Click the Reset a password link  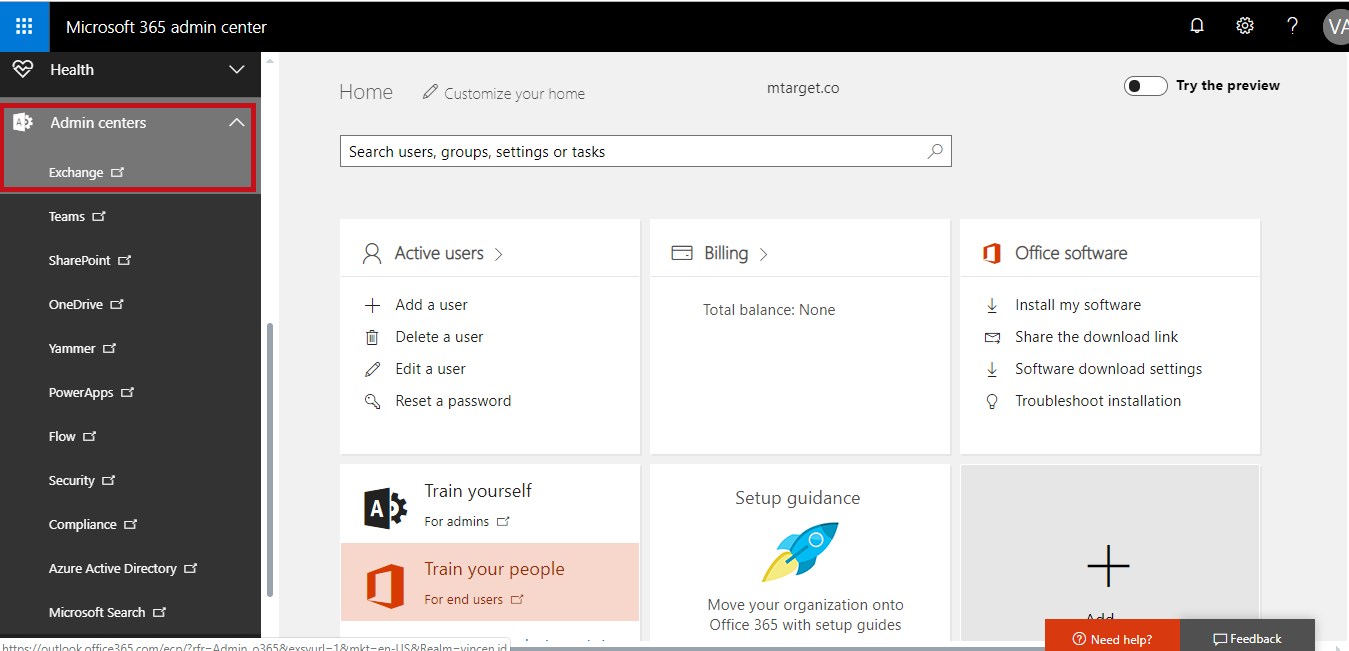[x=453, y=401]
